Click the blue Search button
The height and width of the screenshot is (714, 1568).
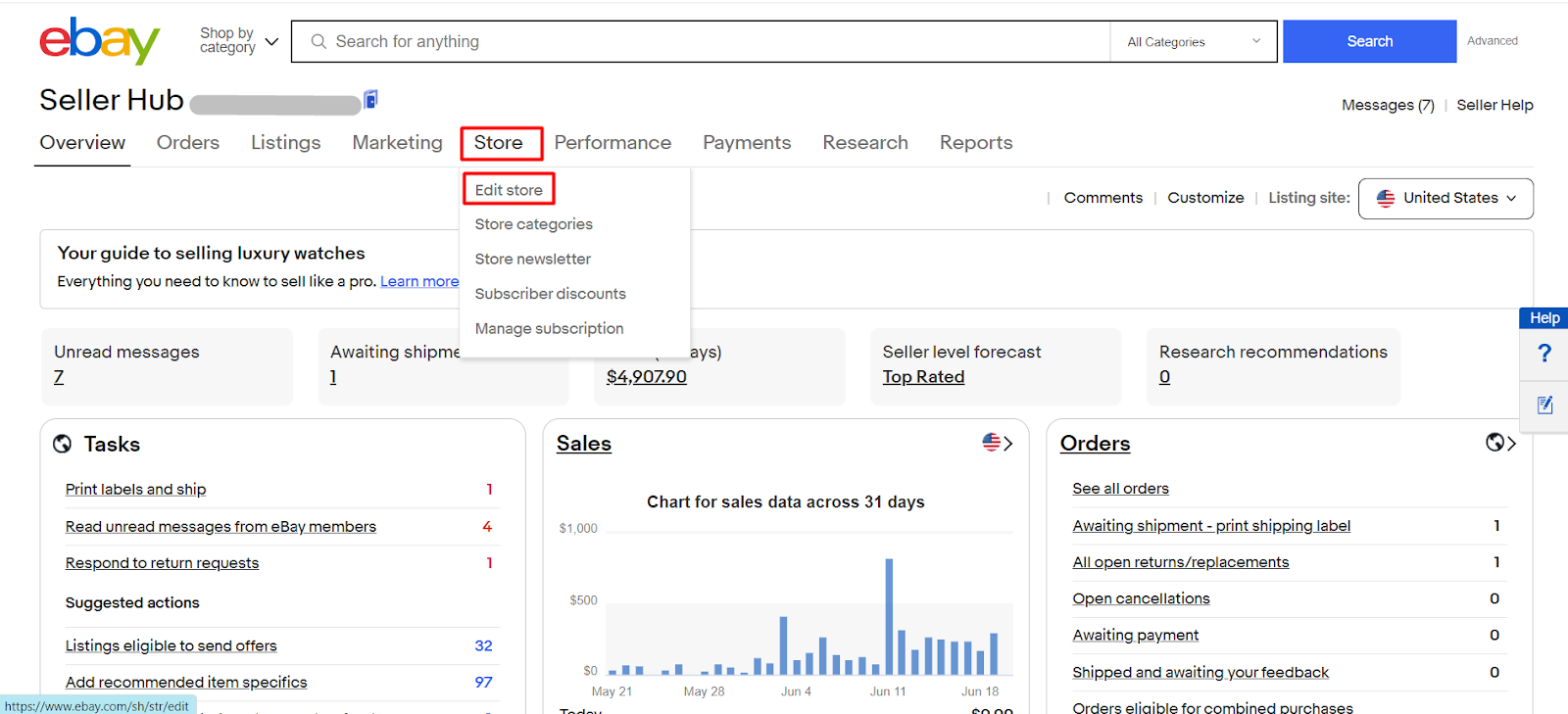pos(1370,41)
